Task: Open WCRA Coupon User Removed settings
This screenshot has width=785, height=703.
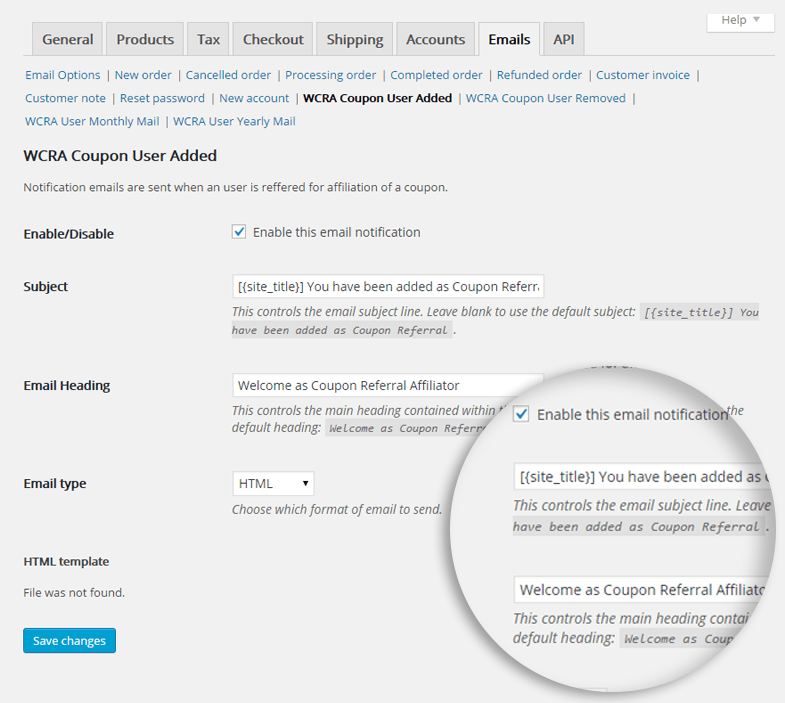Action: [546, 98]
